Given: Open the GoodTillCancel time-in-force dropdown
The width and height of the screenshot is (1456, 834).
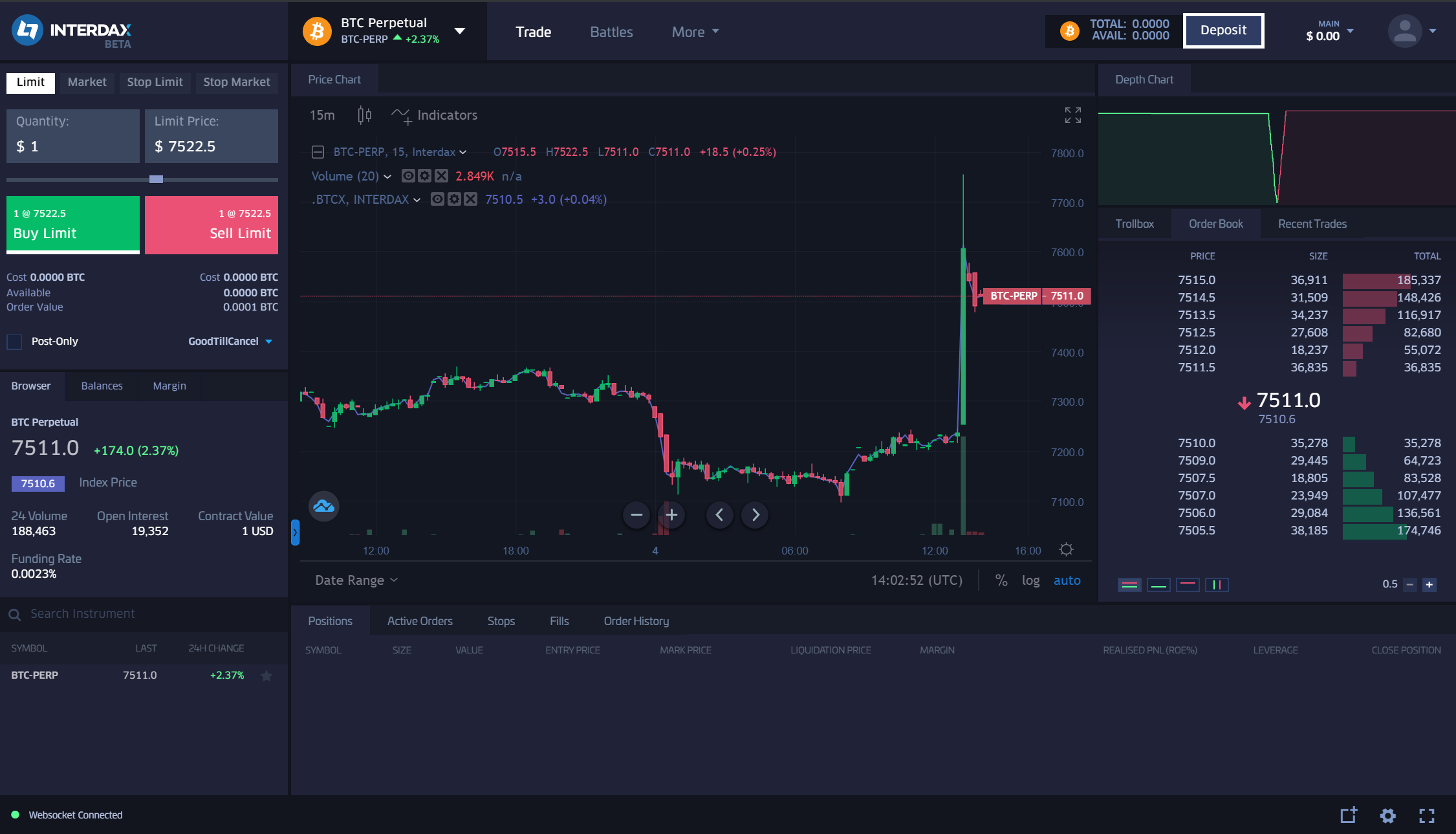Looking at the screenshot, I should (230, 342).
